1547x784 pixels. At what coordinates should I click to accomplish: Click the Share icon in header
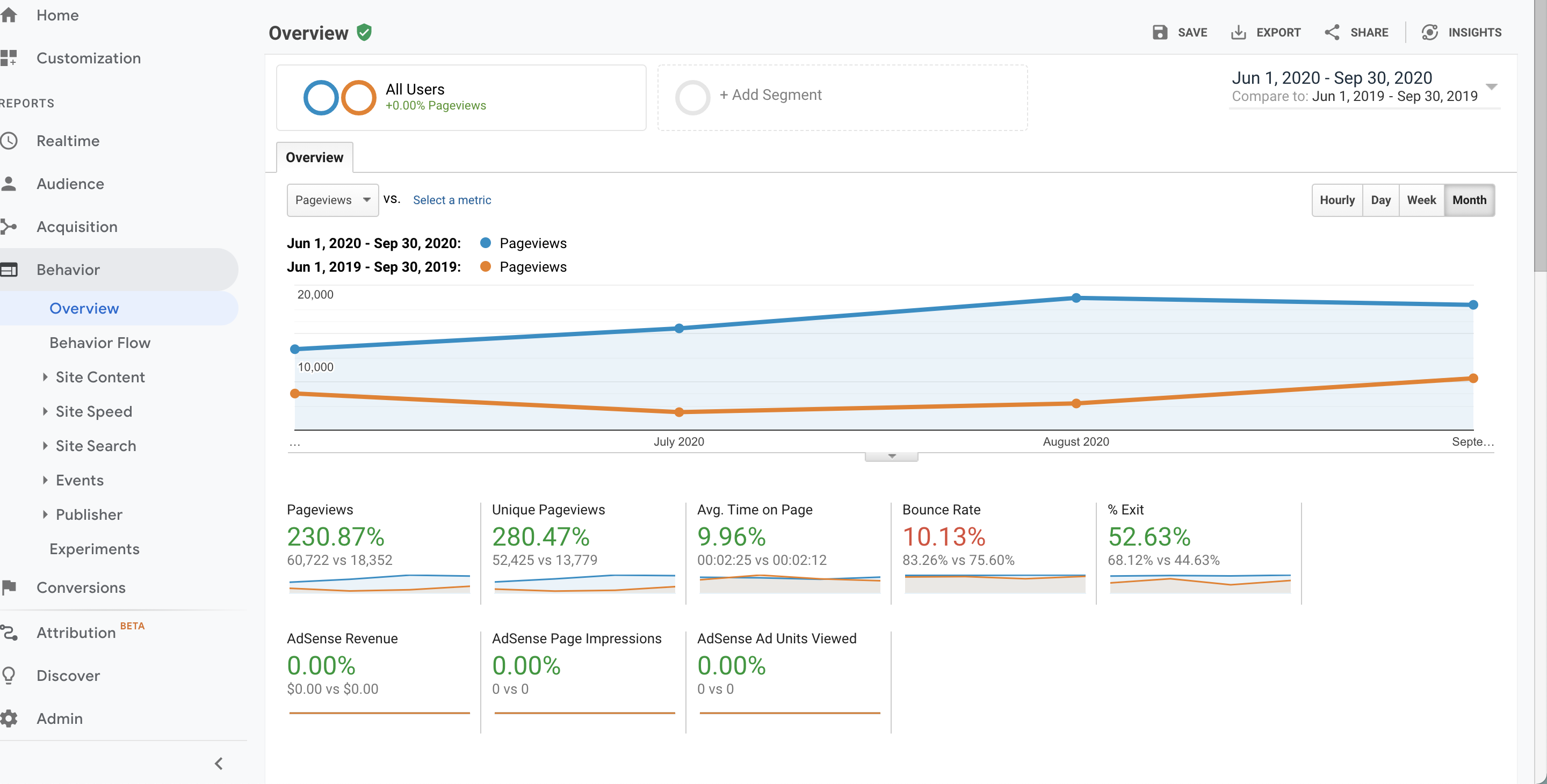(1332, 32)
